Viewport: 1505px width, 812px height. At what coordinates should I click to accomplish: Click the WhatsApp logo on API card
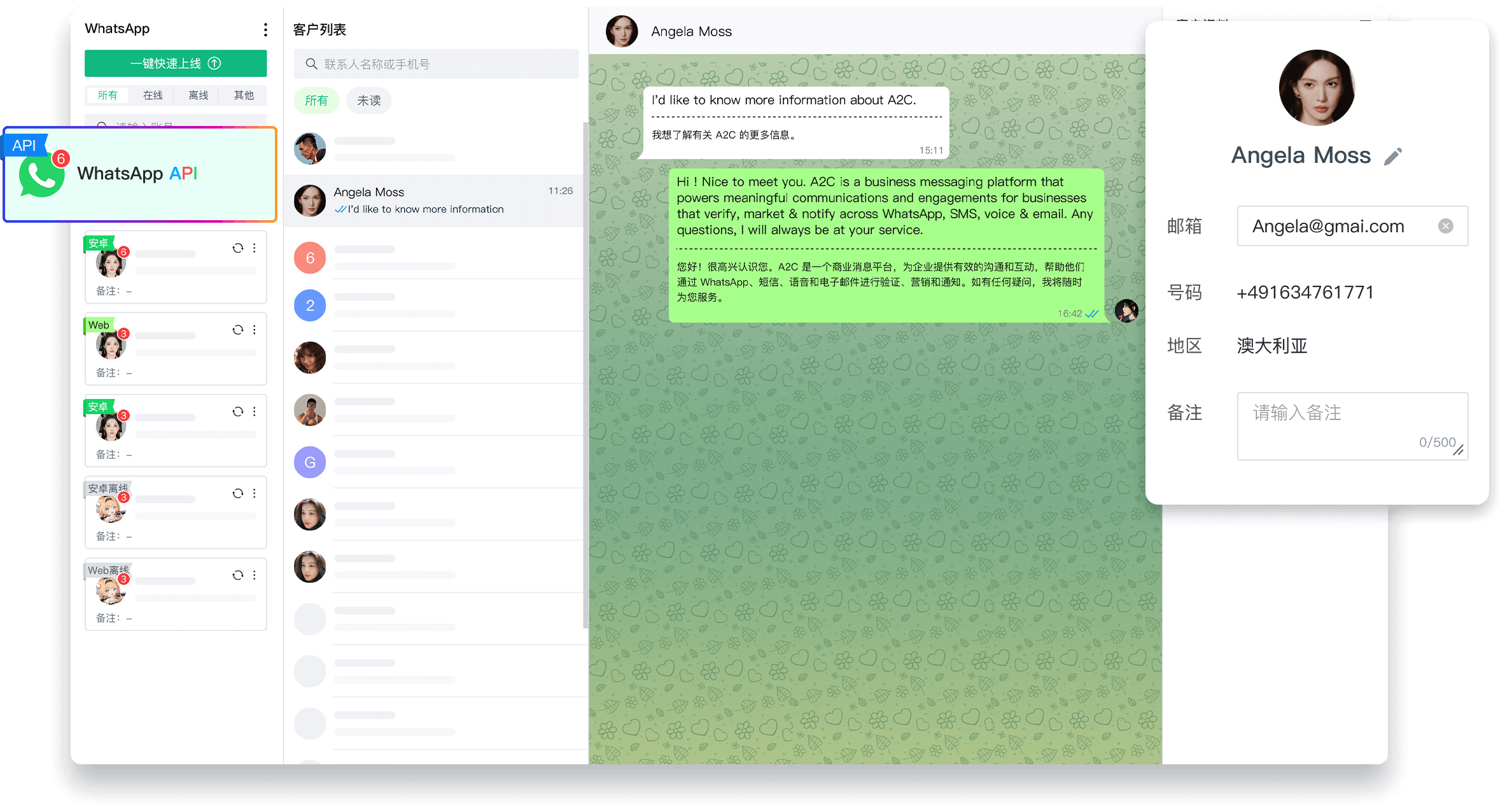tap(42, 176)
